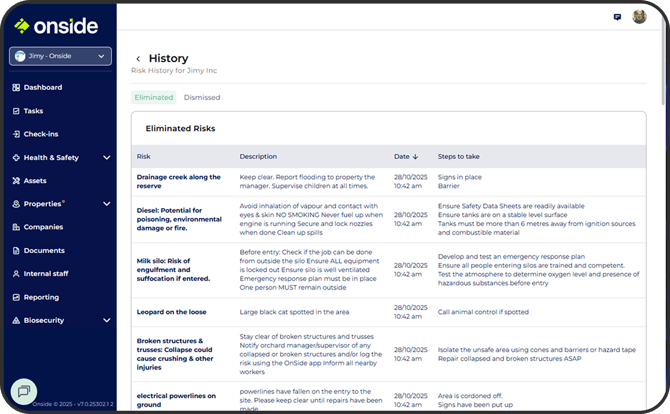Viewport: 670px width, 414px height.
Task: Switch to the Dismissed tab
Action: (x=202, y=98)
